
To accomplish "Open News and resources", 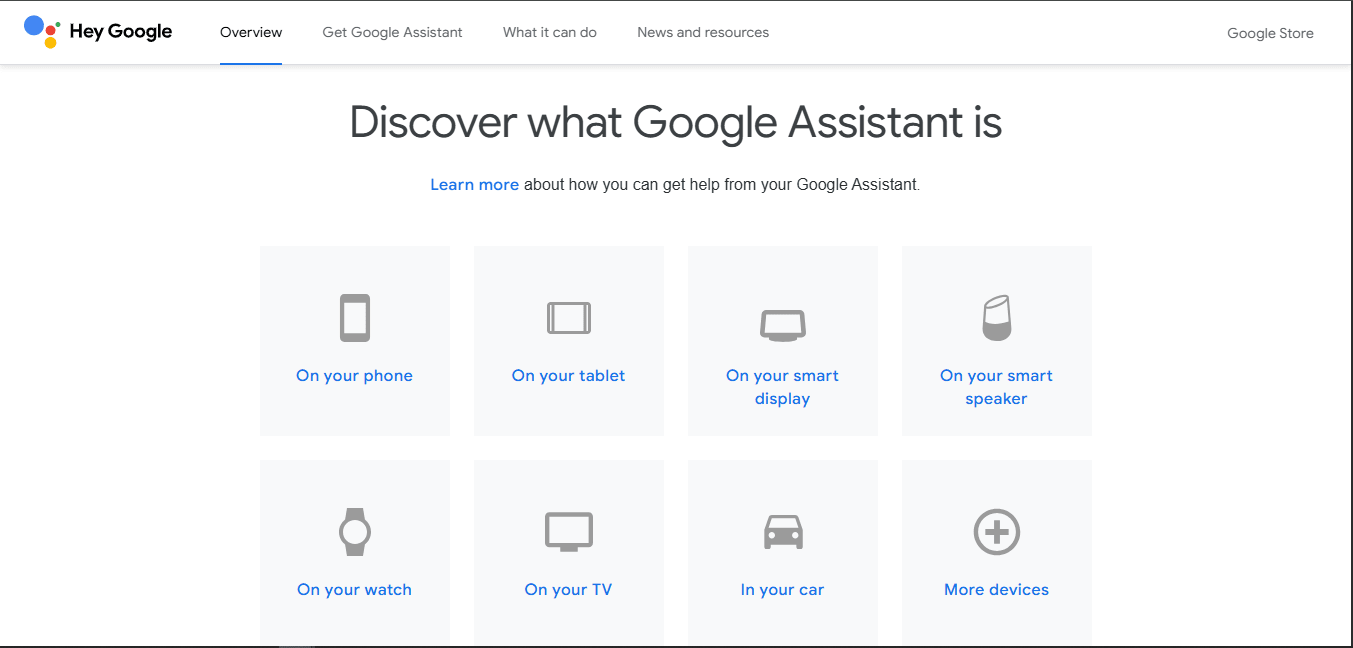I will (703, 31).
